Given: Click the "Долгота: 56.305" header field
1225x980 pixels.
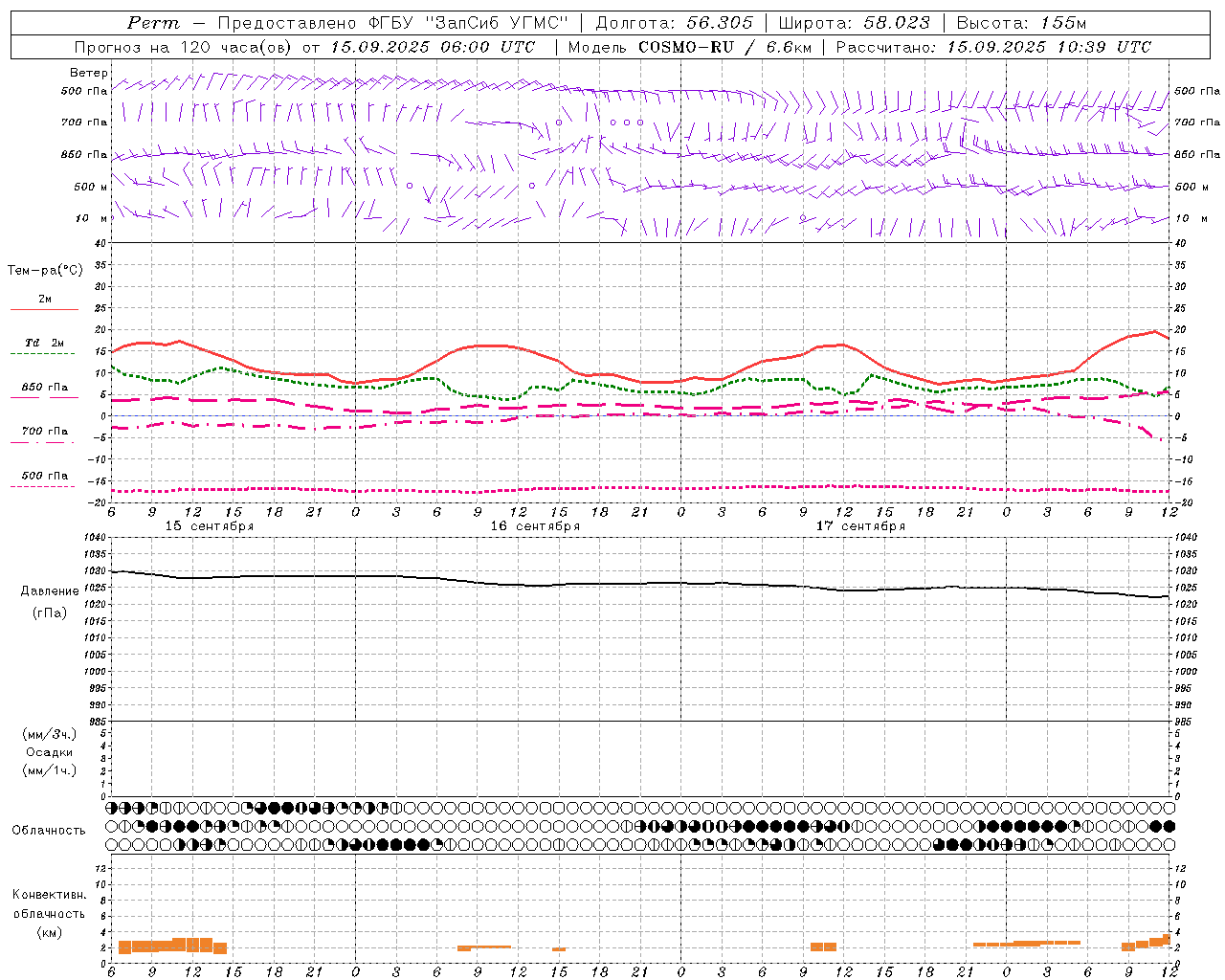Looking at the screenshot, I should 675,23.
